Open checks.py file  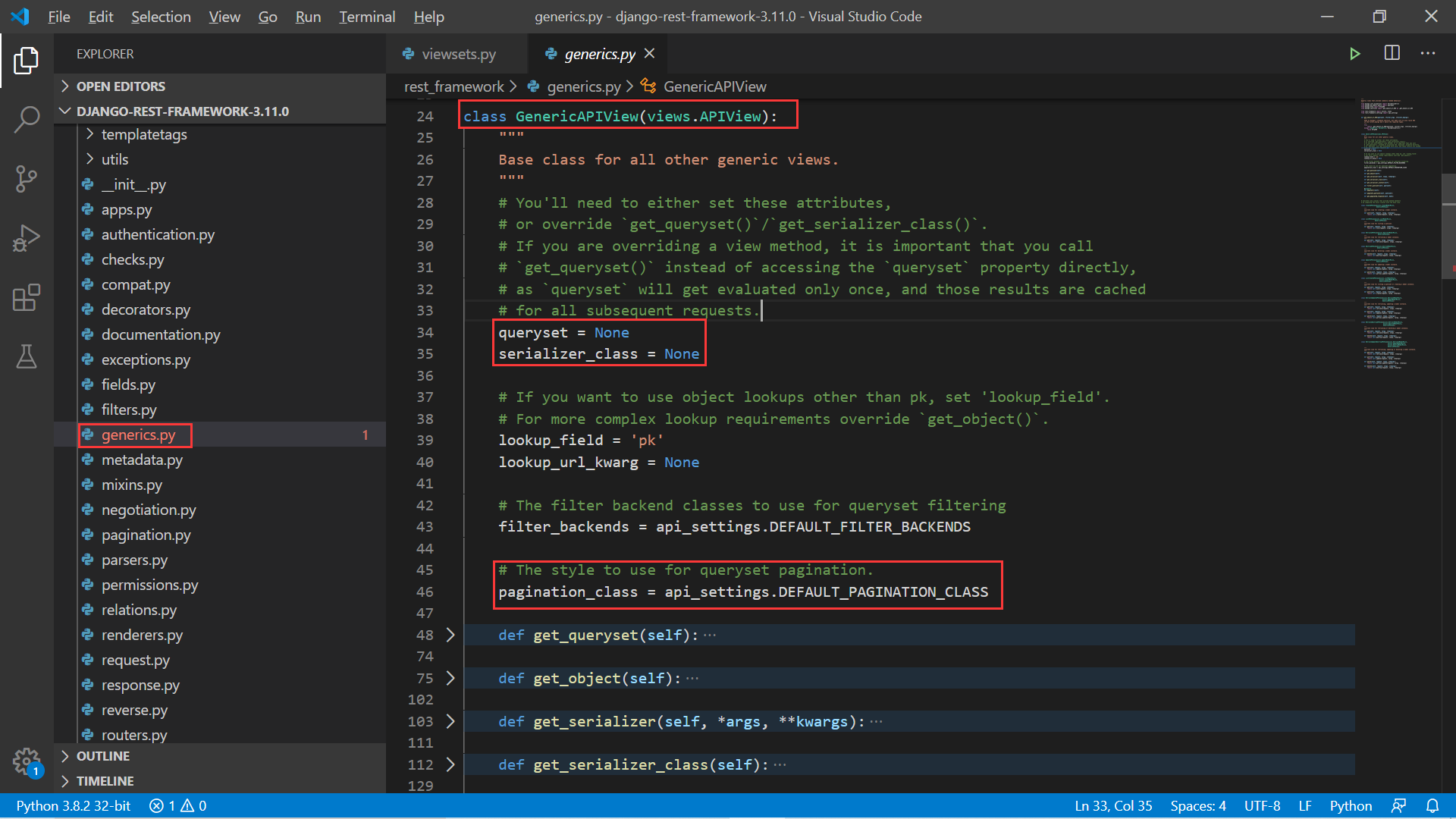(x=133, y=260)
